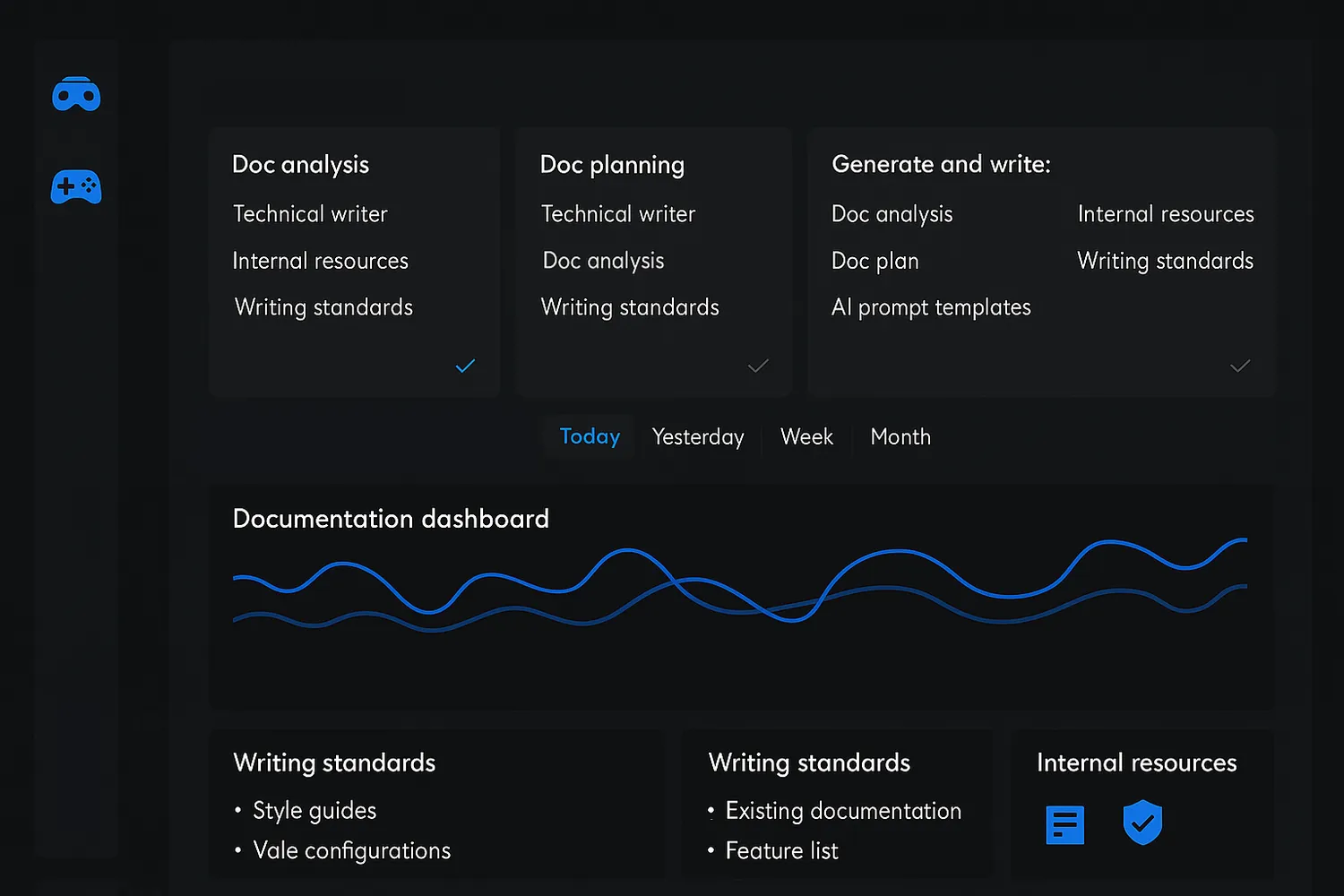Click Existing documentation list item
The width and height of the screenshot is (1344, 896).
click(x=843, y=811)
